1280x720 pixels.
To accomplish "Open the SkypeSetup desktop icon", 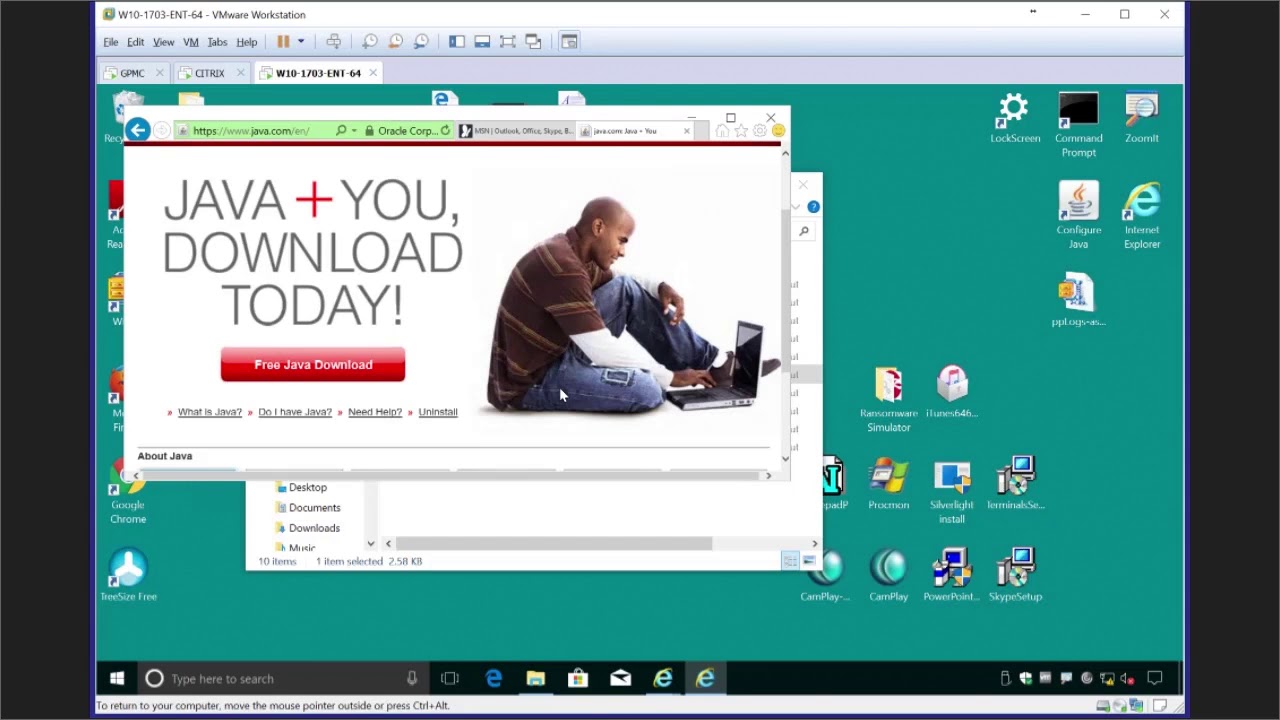I will [1015, 575].
